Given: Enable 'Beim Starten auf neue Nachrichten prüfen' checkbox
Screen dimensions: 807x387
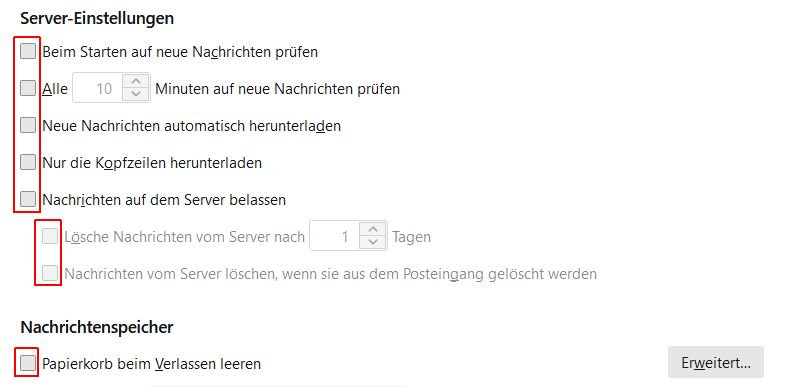Looking at the screenshot, I should pyautogui.click(x=28, y=51).
